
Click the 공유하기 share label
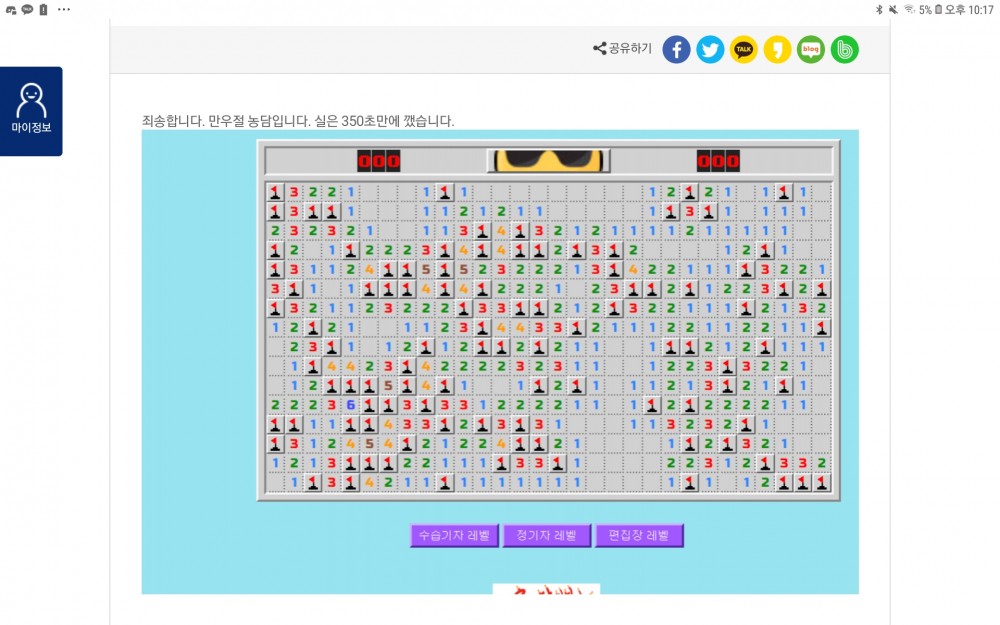[x=622, y=48]
